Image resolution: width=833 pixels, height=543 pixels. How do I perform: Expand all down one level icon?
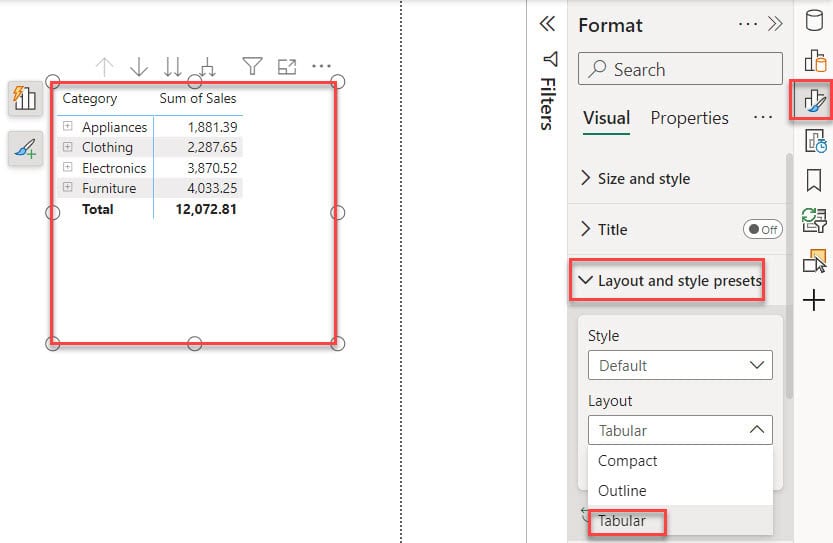[207, 67]
